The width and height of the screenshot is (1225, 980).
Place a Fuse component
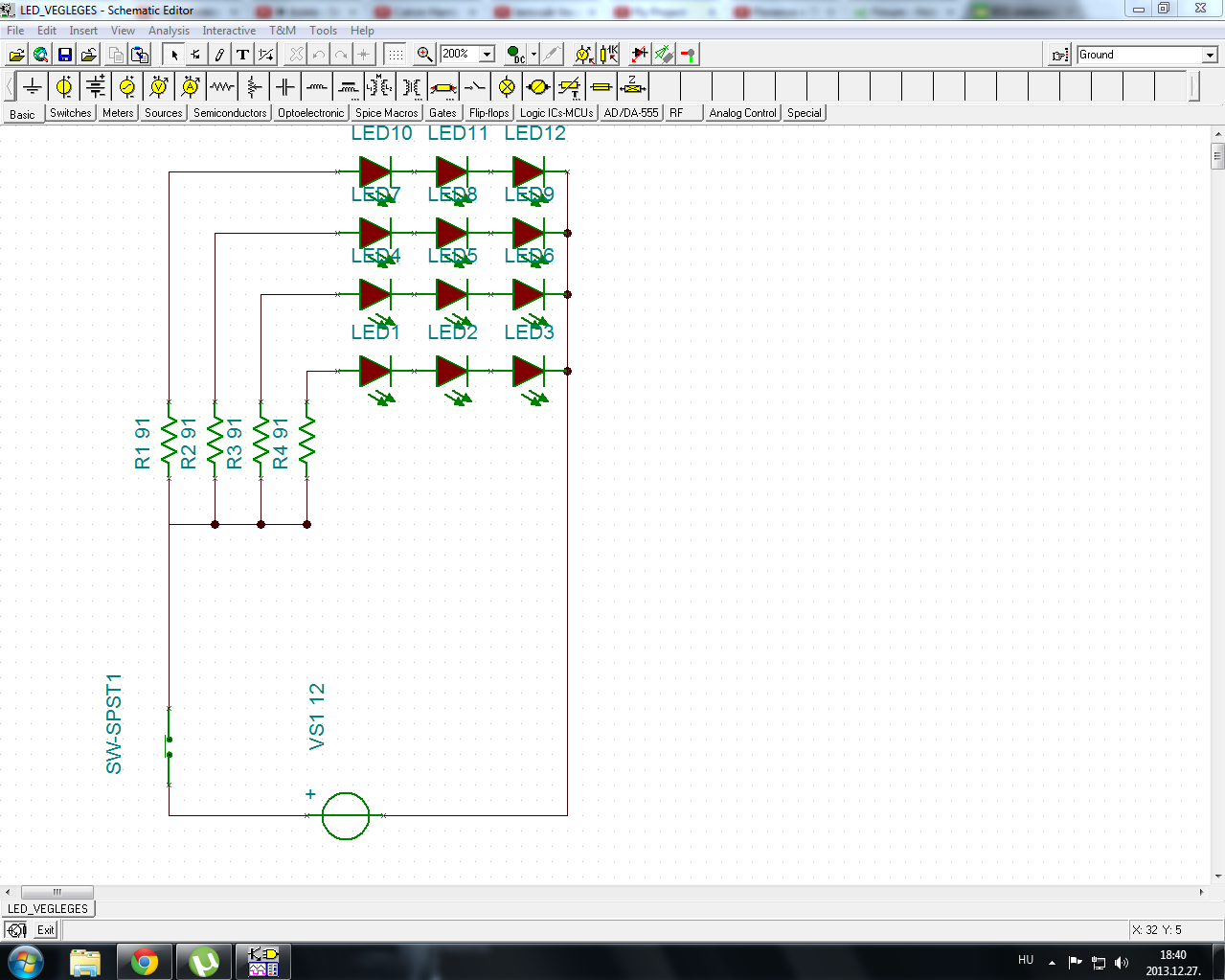pos(601,87)
